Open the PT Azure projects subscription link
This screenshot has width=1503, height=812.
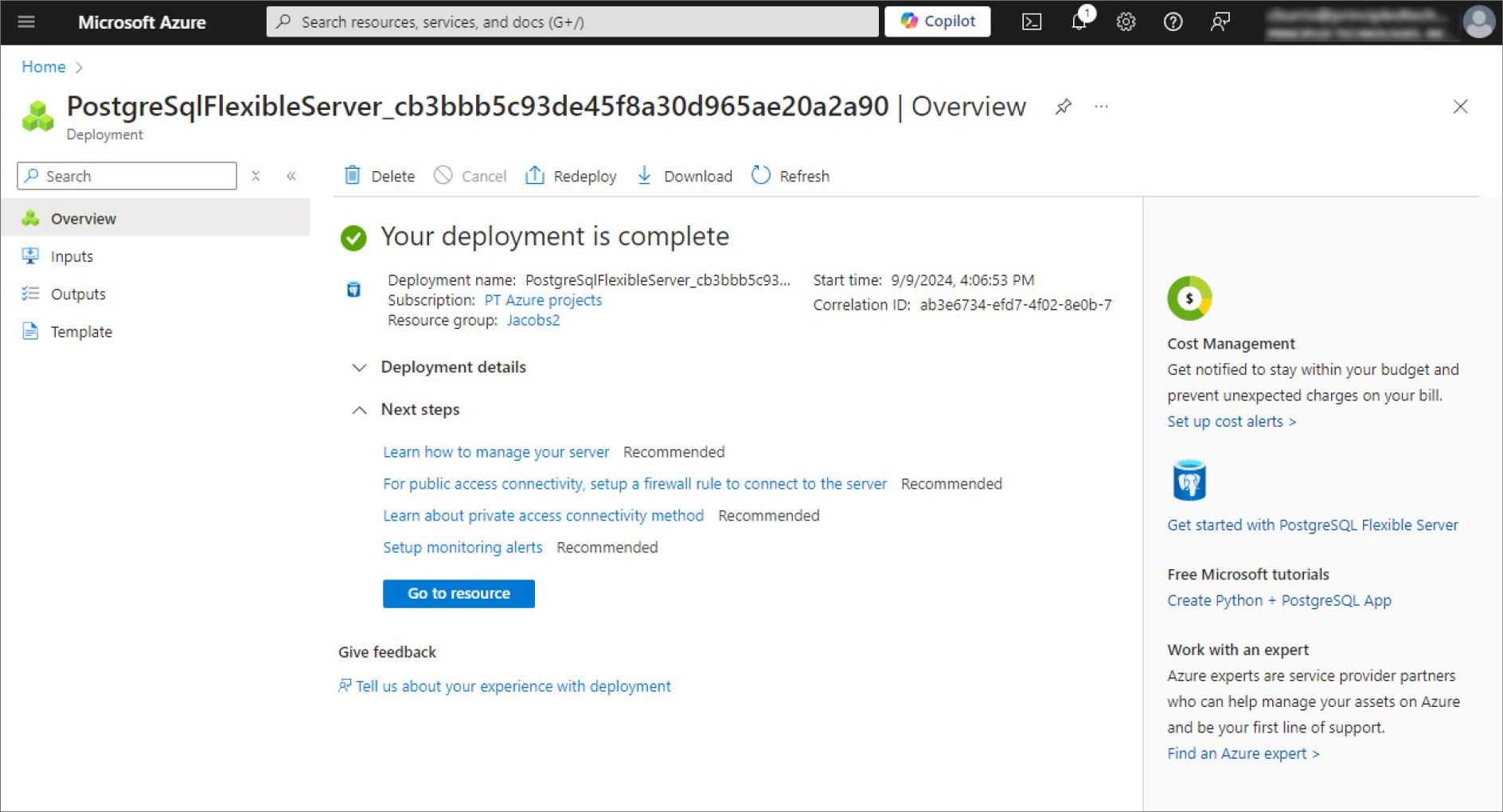543,300
